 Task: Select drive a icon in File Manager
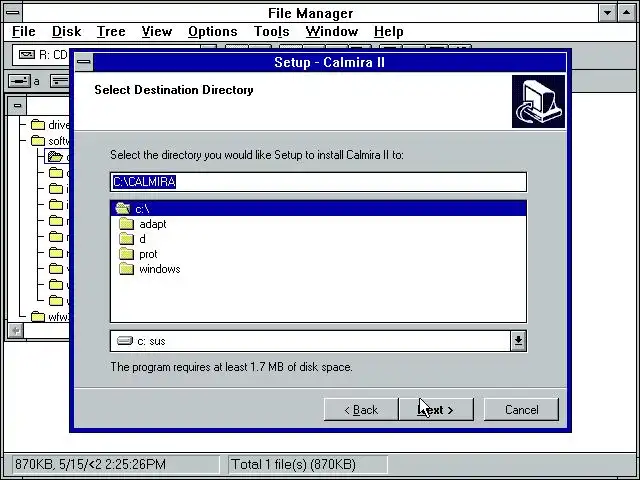point(19,81)
